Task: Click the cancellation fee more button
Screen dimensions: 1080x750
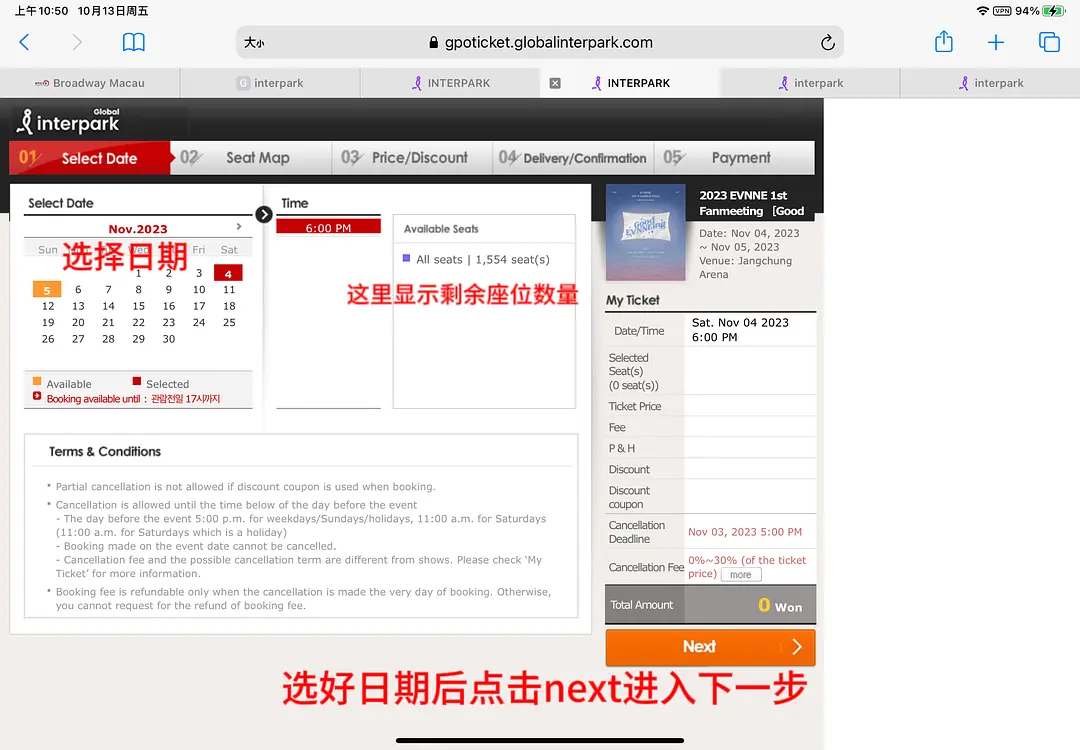Action: coord(740,575)
